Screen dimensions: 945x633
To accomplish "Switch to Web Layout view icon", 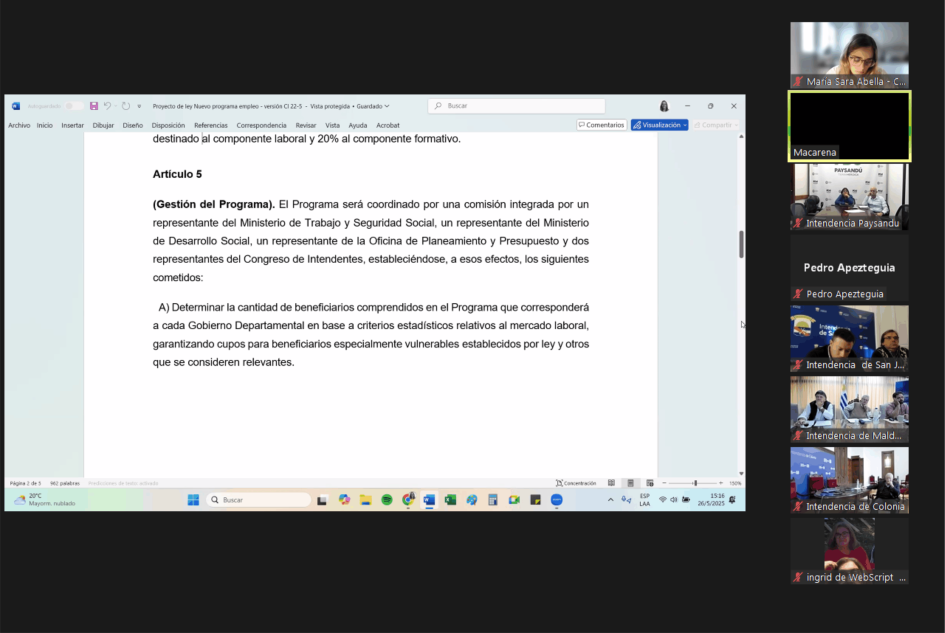I will pyautogui.click(x=650, y=483).
